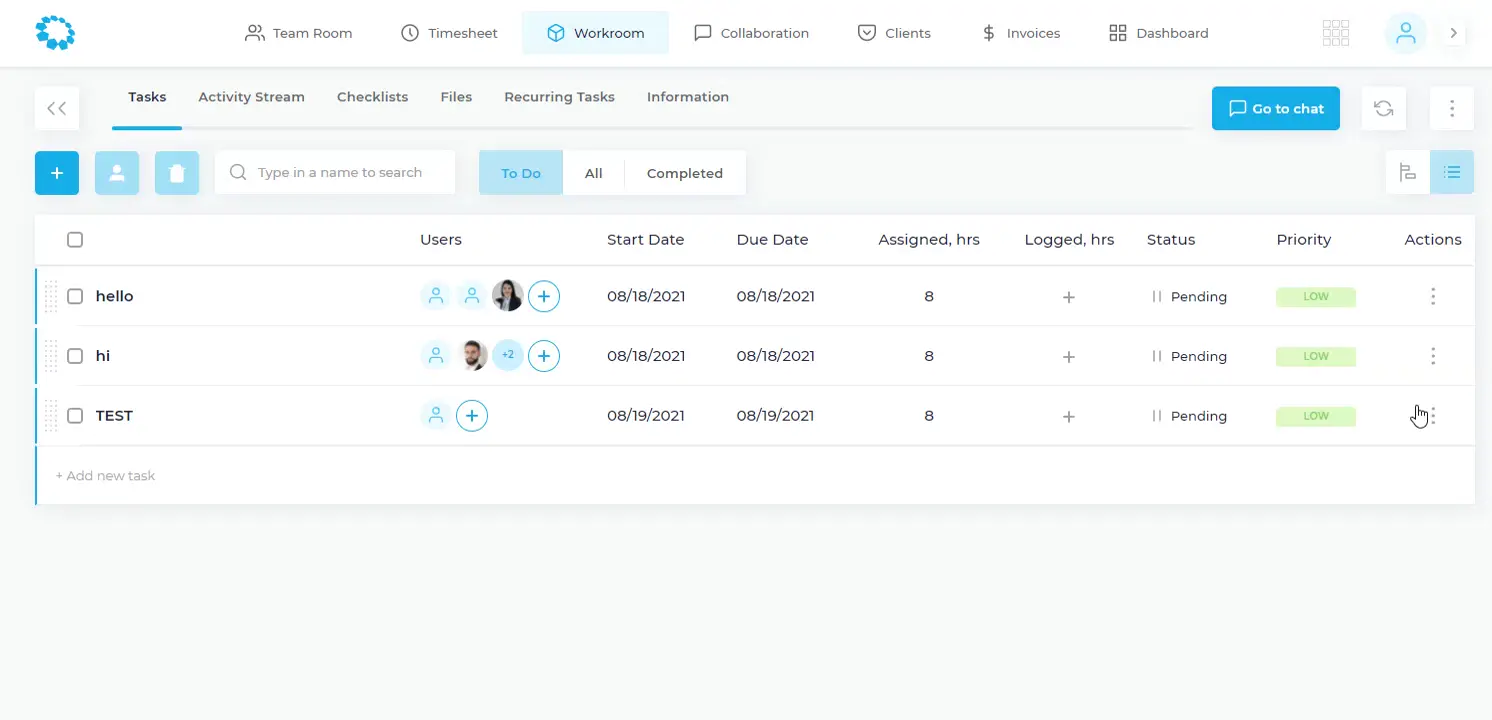This screenshot has height=720, width=1492.
Task: Open actions menu for hi task
Action: [1433, 356]
